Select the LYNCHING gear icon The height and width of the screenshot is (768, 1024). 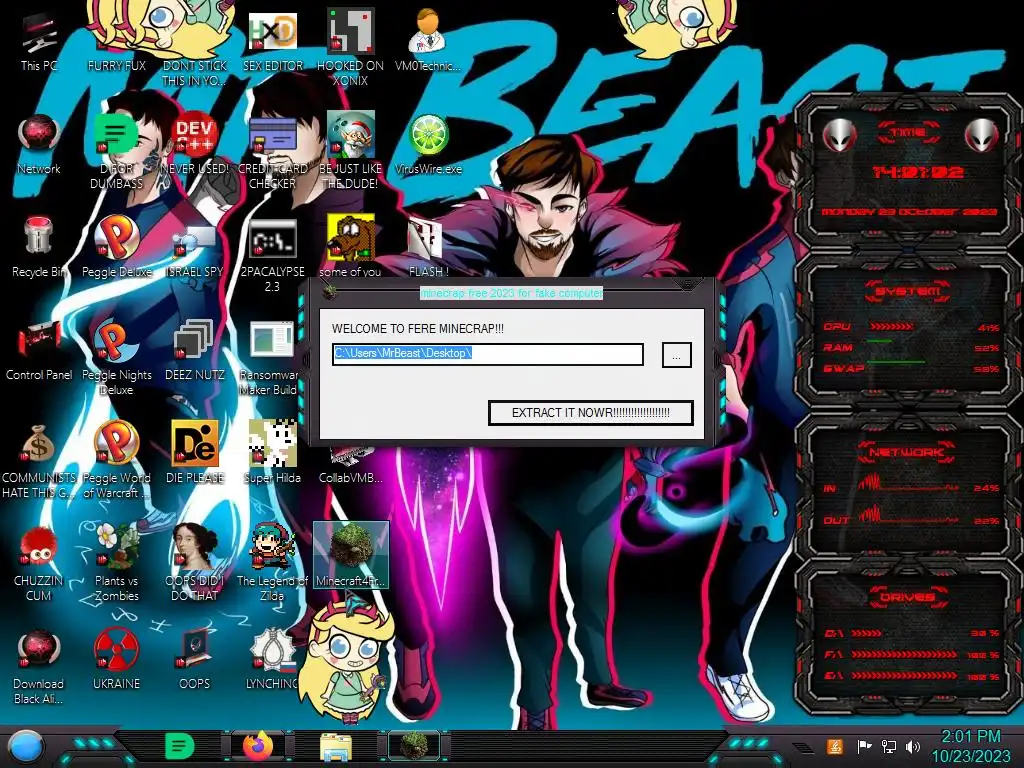[272, 660]
